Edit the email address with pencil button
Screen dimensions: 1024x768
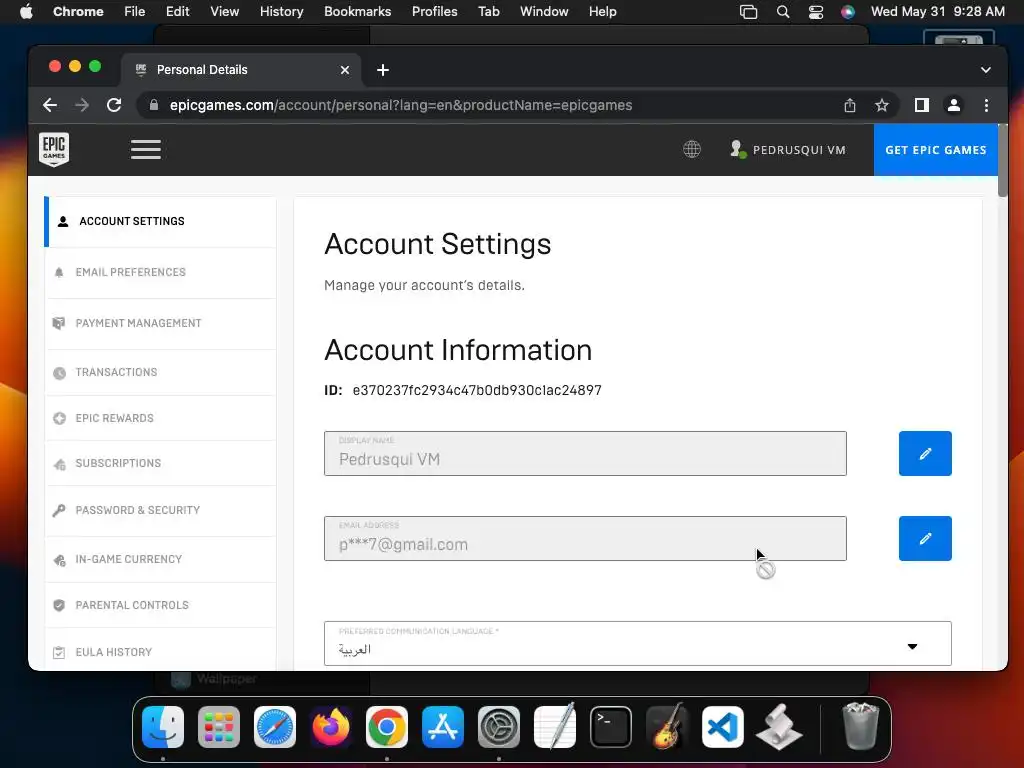click(925, 539)
